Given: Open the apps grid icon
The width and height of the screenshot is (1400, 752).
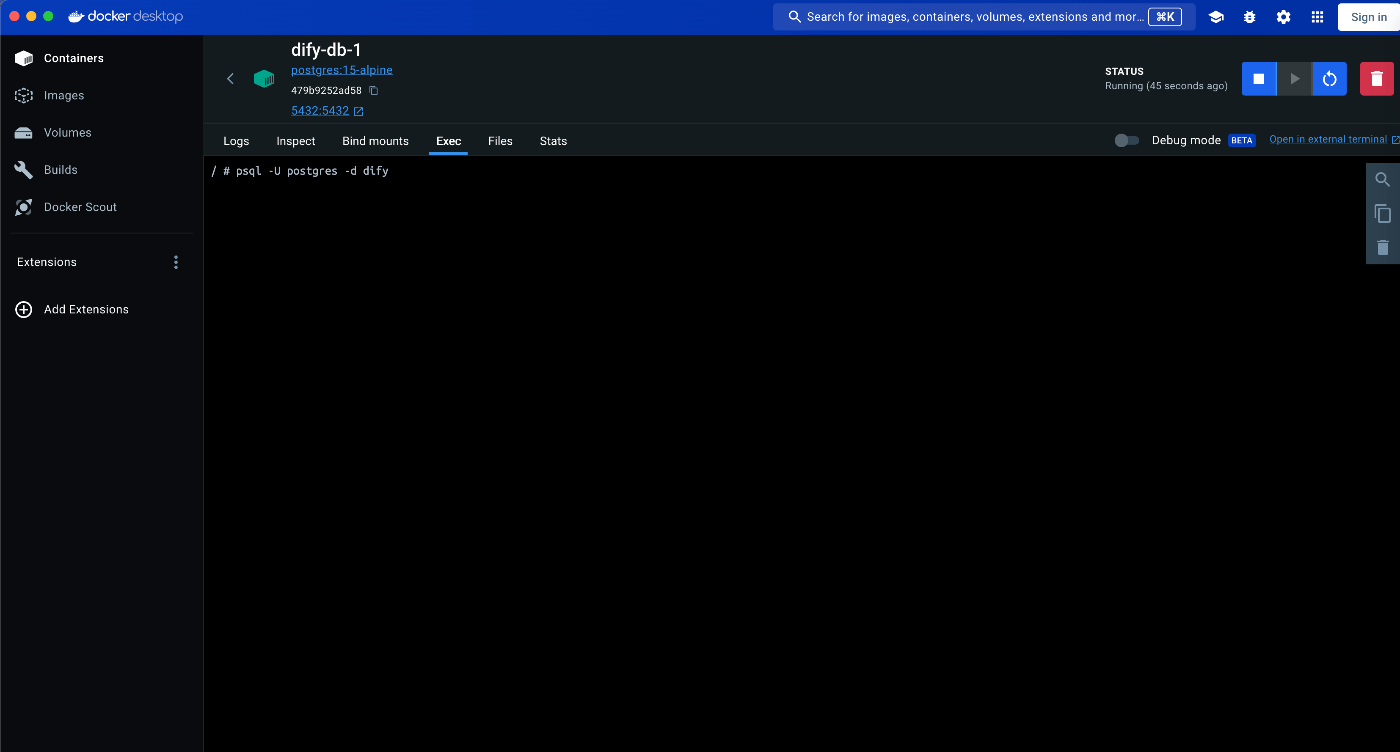Looking at the screenshot, I should pos(1318,17).
